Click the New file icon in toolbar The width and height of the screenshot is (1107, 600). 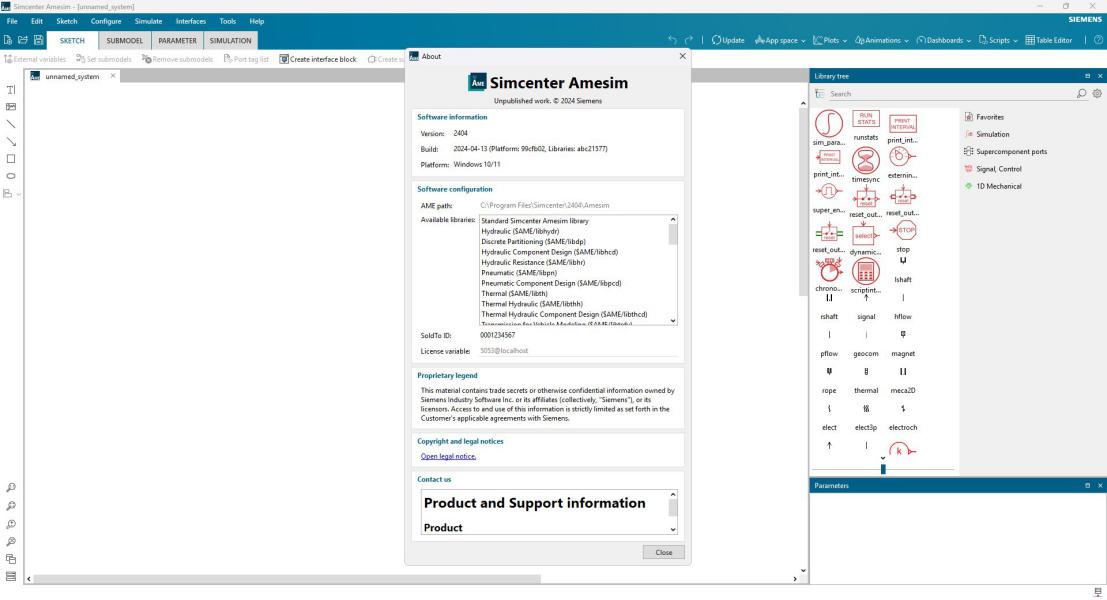click(x=8, y=40)
